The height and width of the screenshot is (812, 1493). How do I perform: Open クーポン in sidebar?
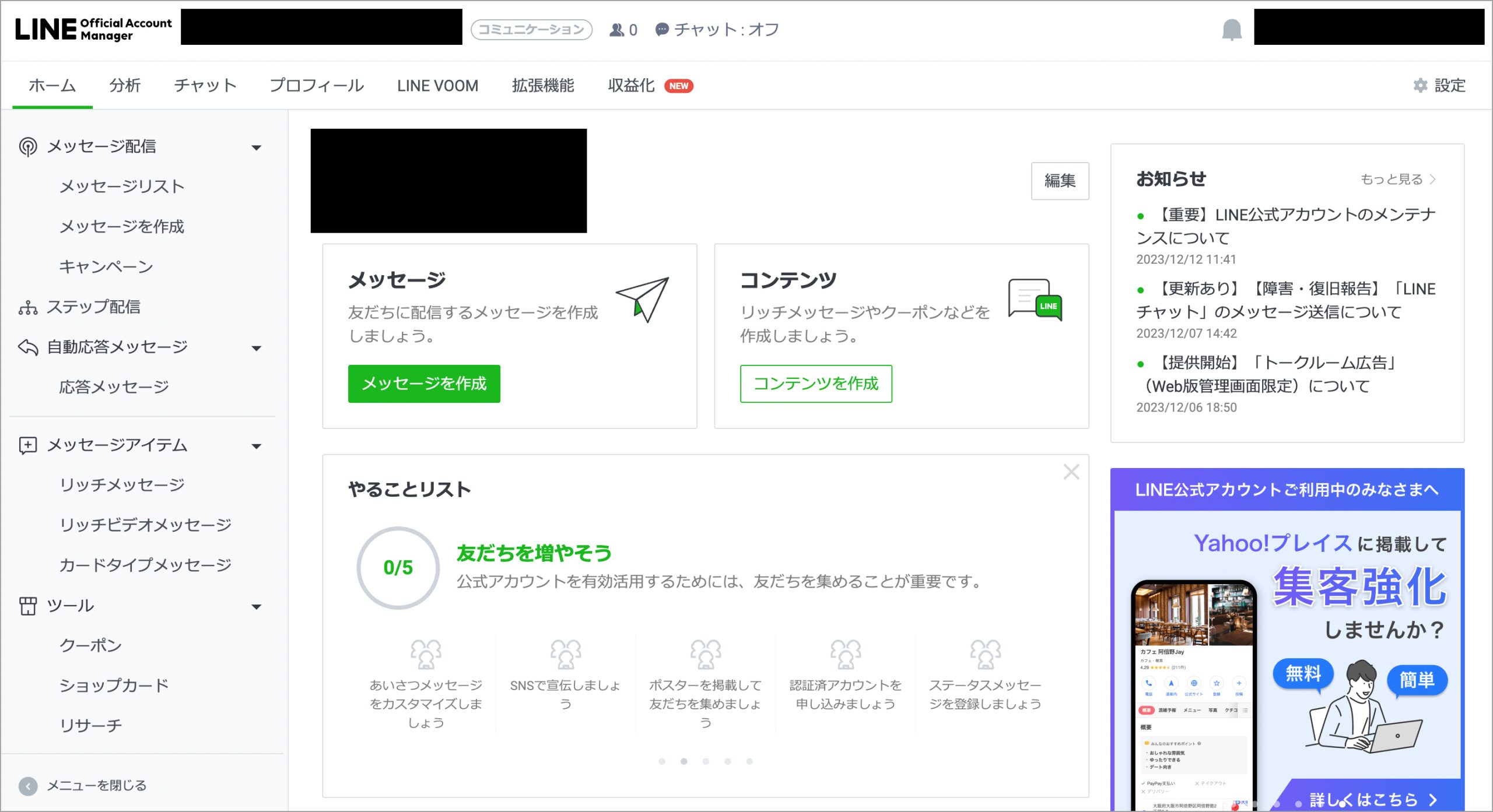90,645
